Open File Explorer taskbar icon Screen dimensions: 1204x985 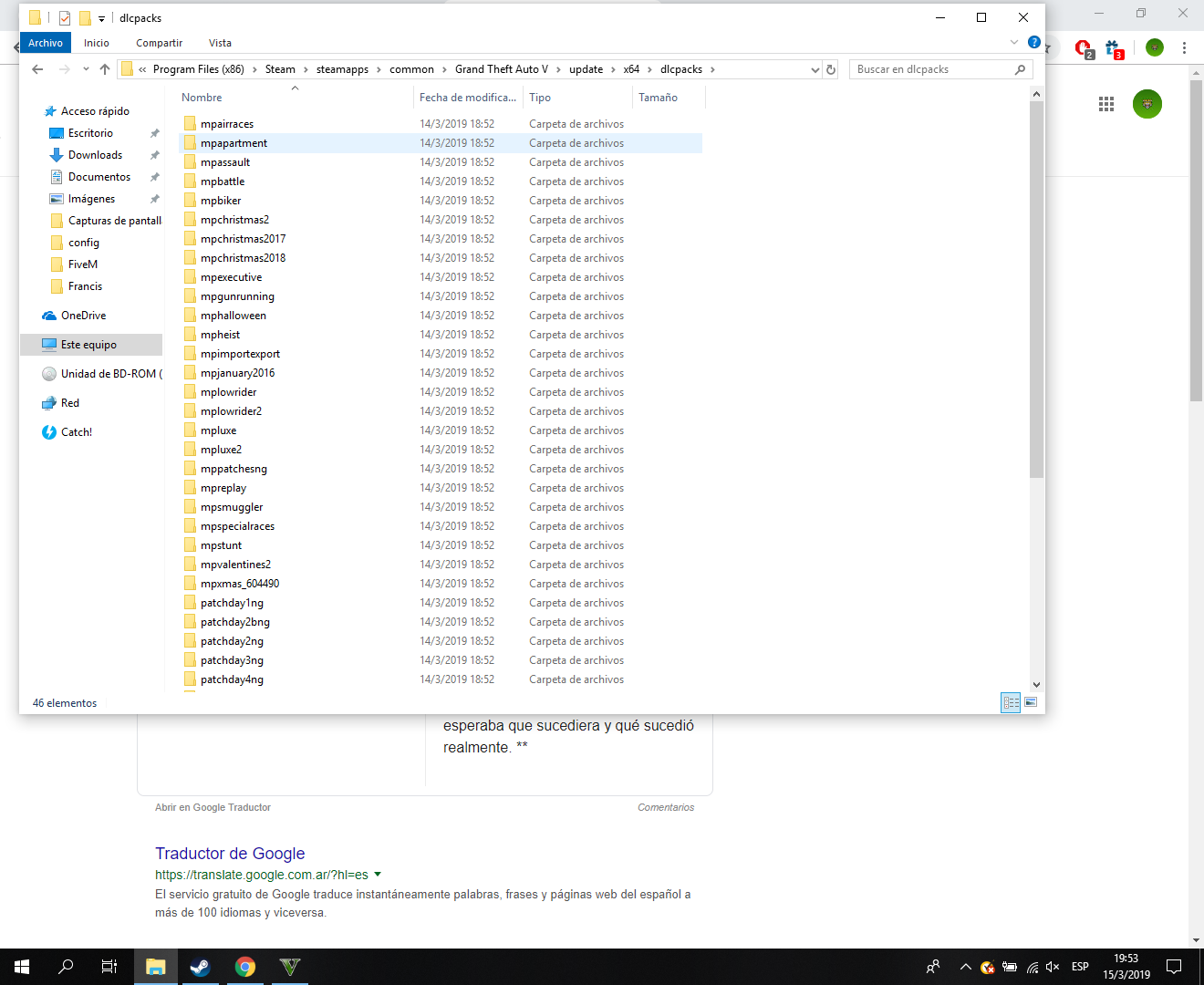(x=156, y=967)
